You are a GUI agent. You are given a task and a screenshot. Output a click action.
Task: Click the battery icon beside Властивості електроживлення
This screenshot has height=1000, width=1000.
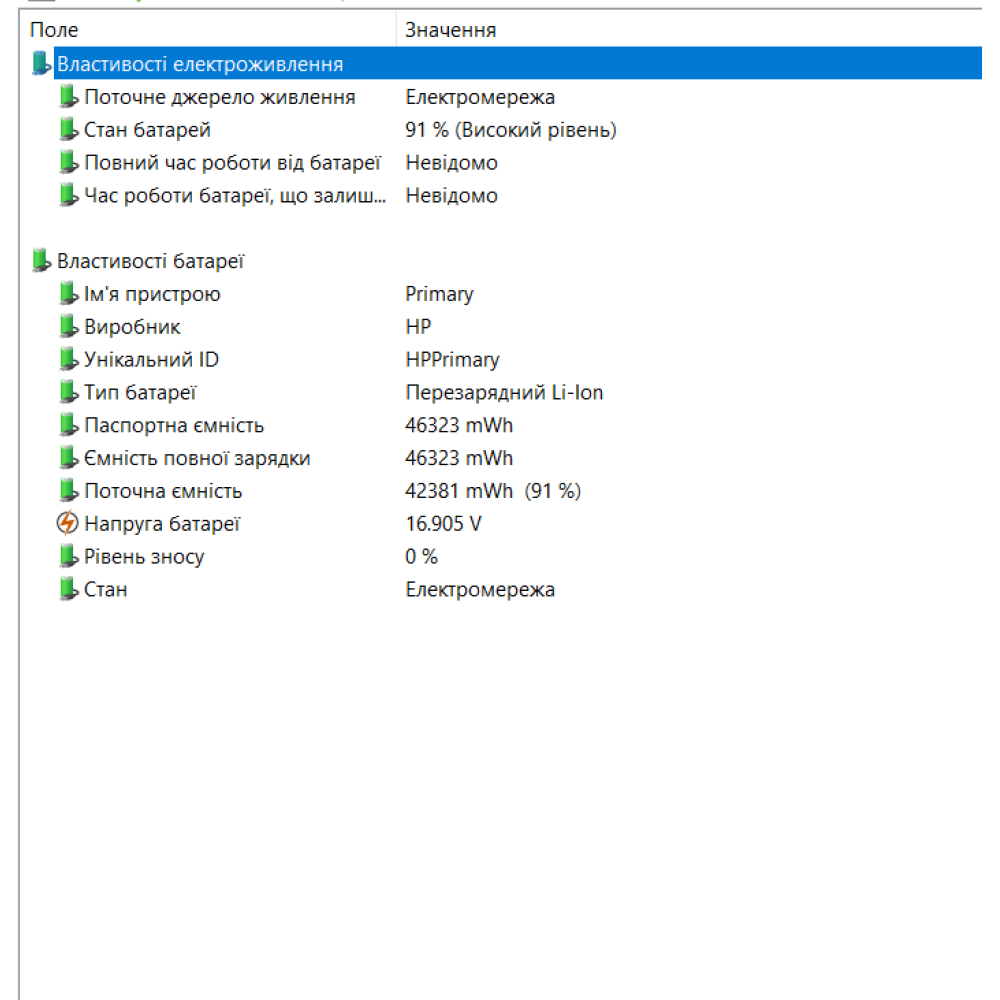point(41,63)
